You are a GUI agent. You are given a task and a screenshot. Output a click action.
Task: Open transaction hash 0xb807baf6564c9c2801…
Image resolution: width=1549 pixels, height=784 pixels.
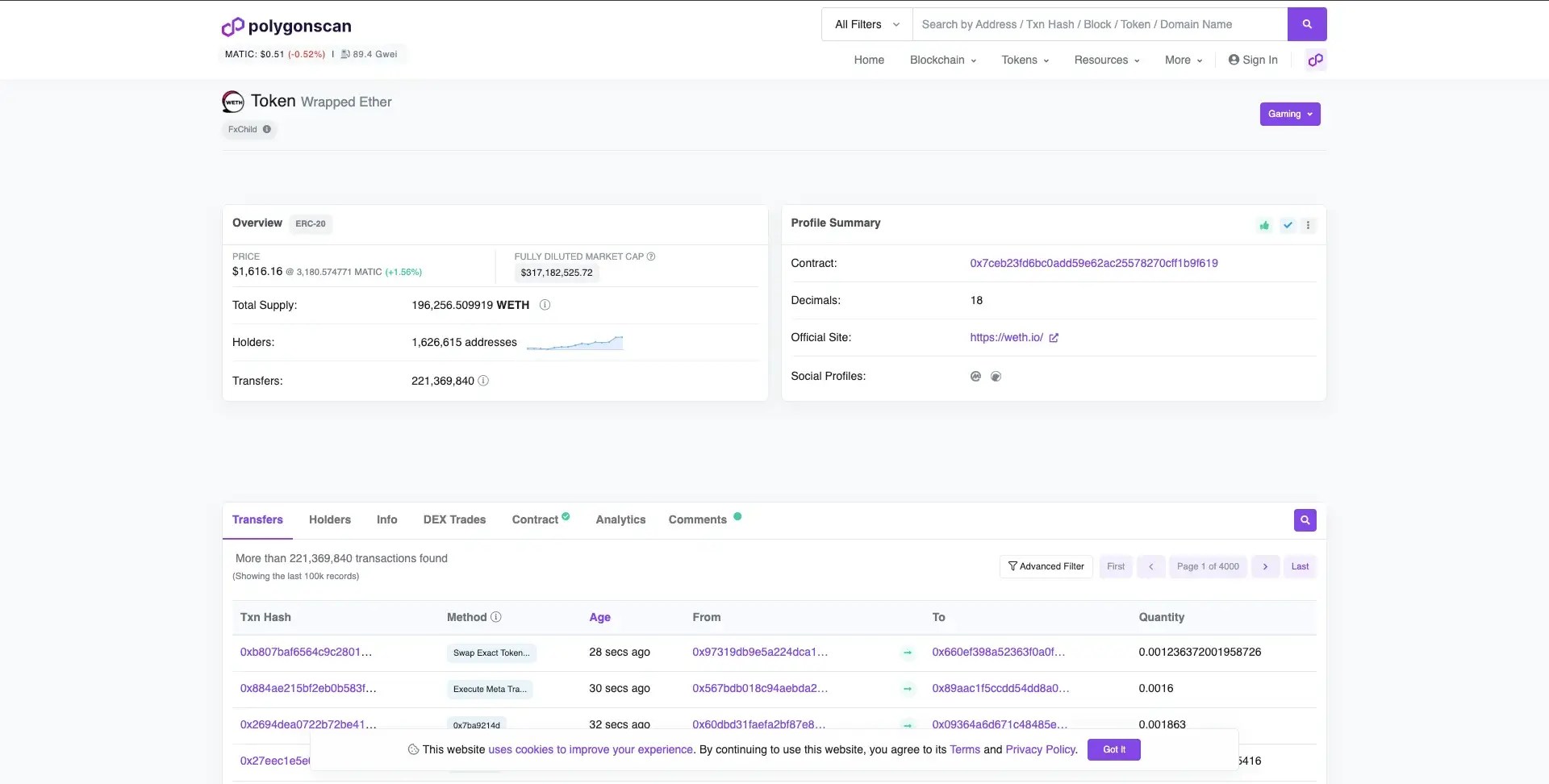[x=306, y=653]
